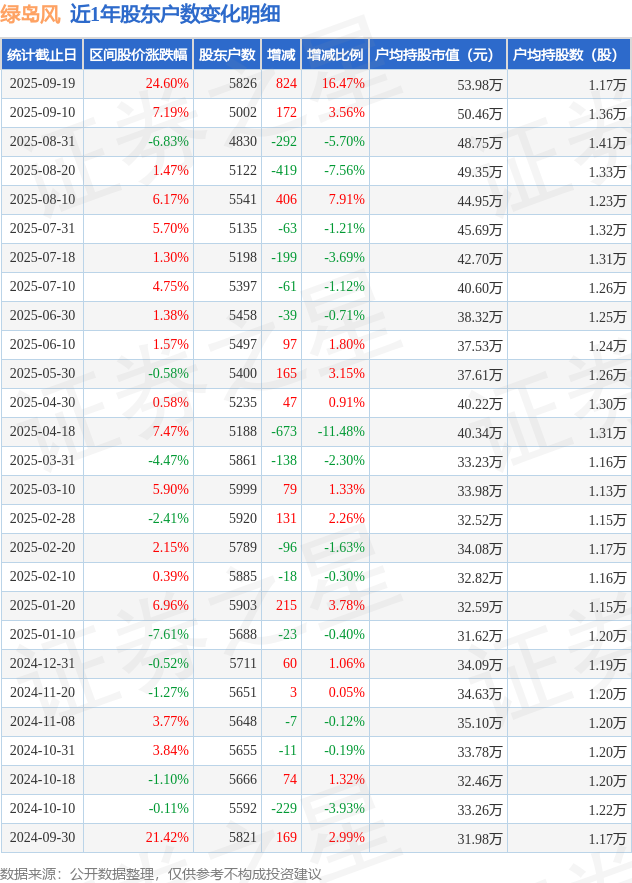
Task: Click the 2024-09-30 date cell
Action: click(x=42, y=837)
